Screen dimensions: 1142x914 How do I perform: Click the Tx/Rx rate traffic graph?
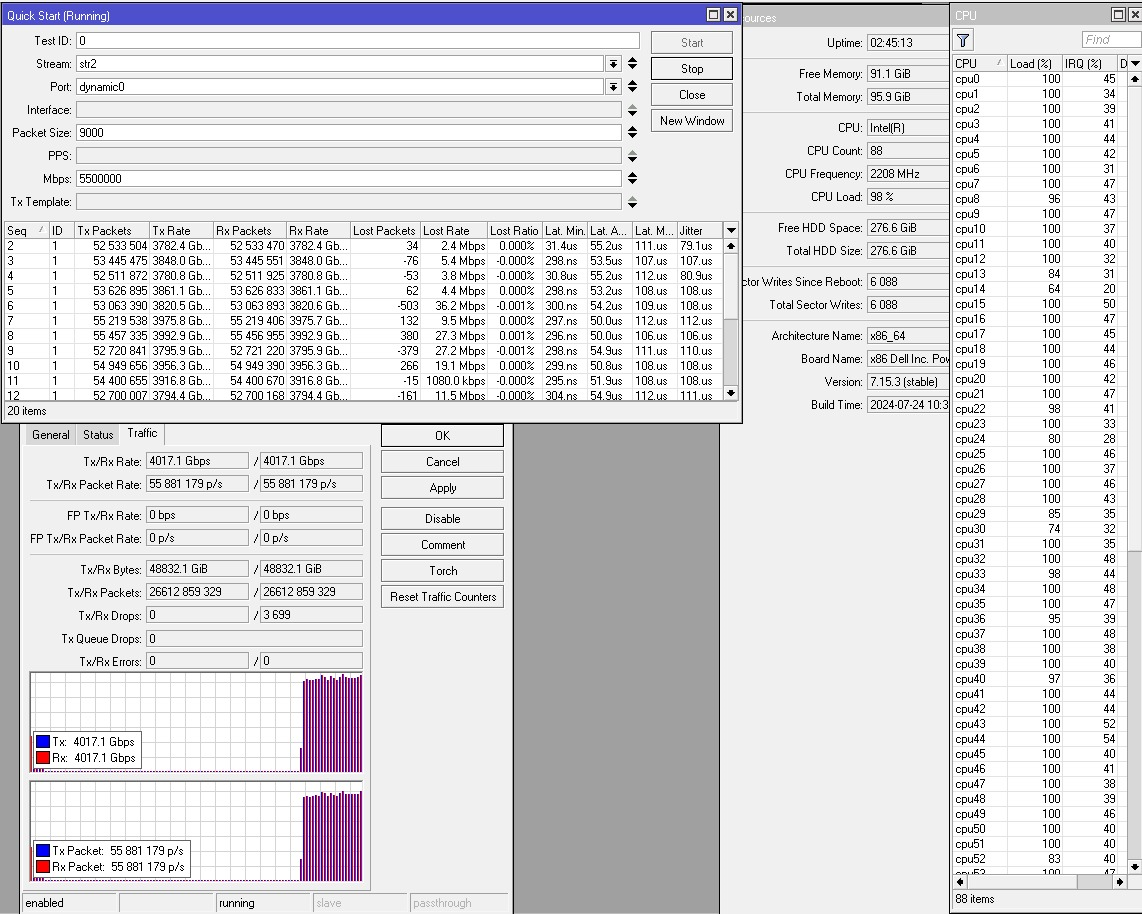click(x=196, y=722)
